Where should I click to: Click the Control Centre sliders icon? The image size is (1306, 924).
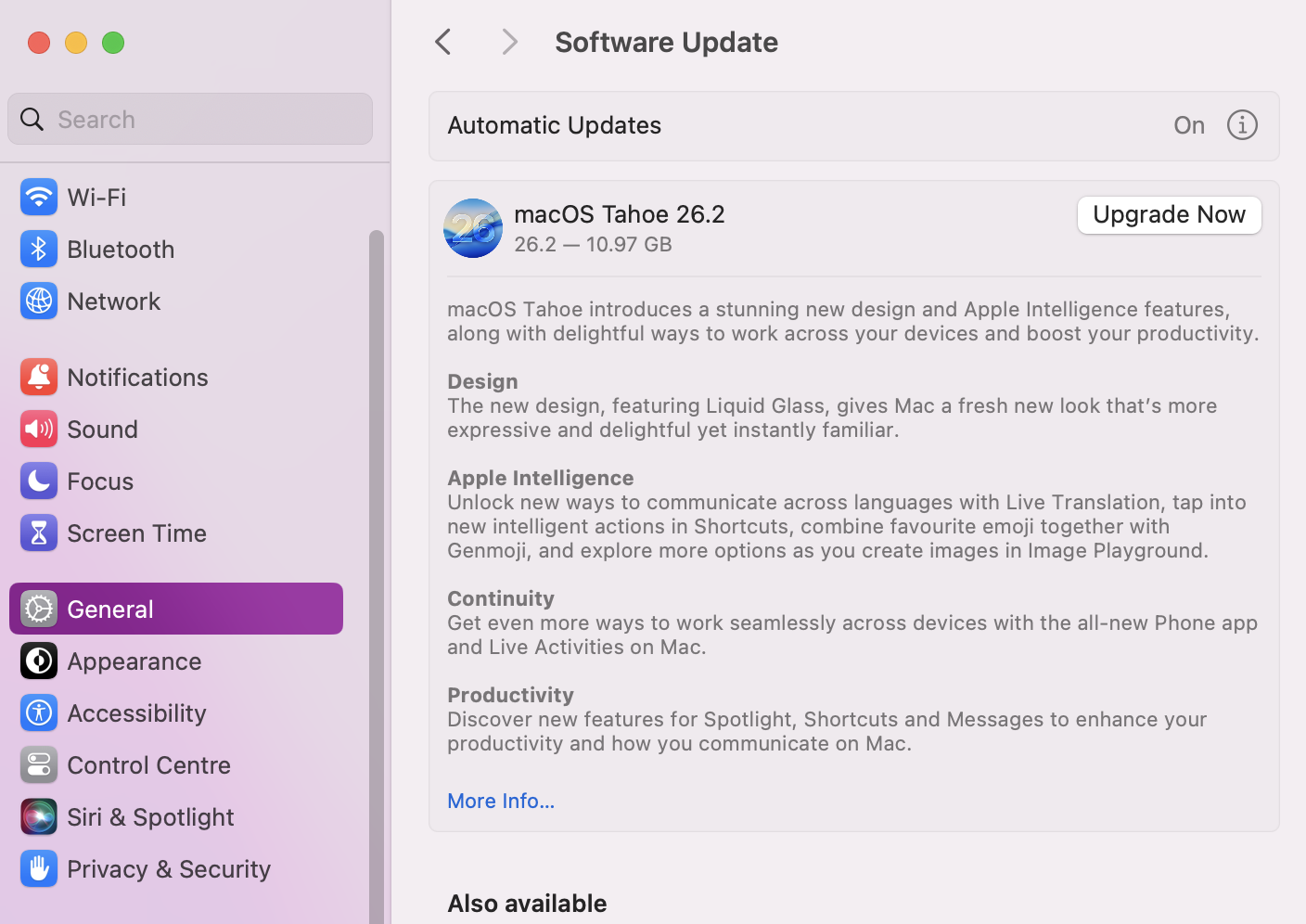pyautogui.click(x=39, y=764)
